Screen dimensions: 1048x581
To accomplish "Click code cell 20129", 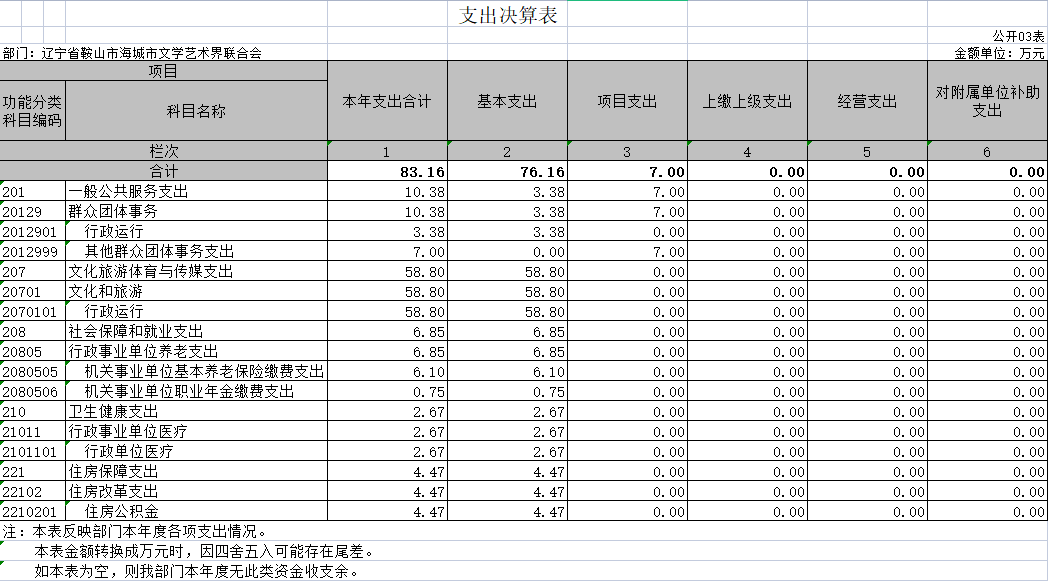I will tap(32, 212).
